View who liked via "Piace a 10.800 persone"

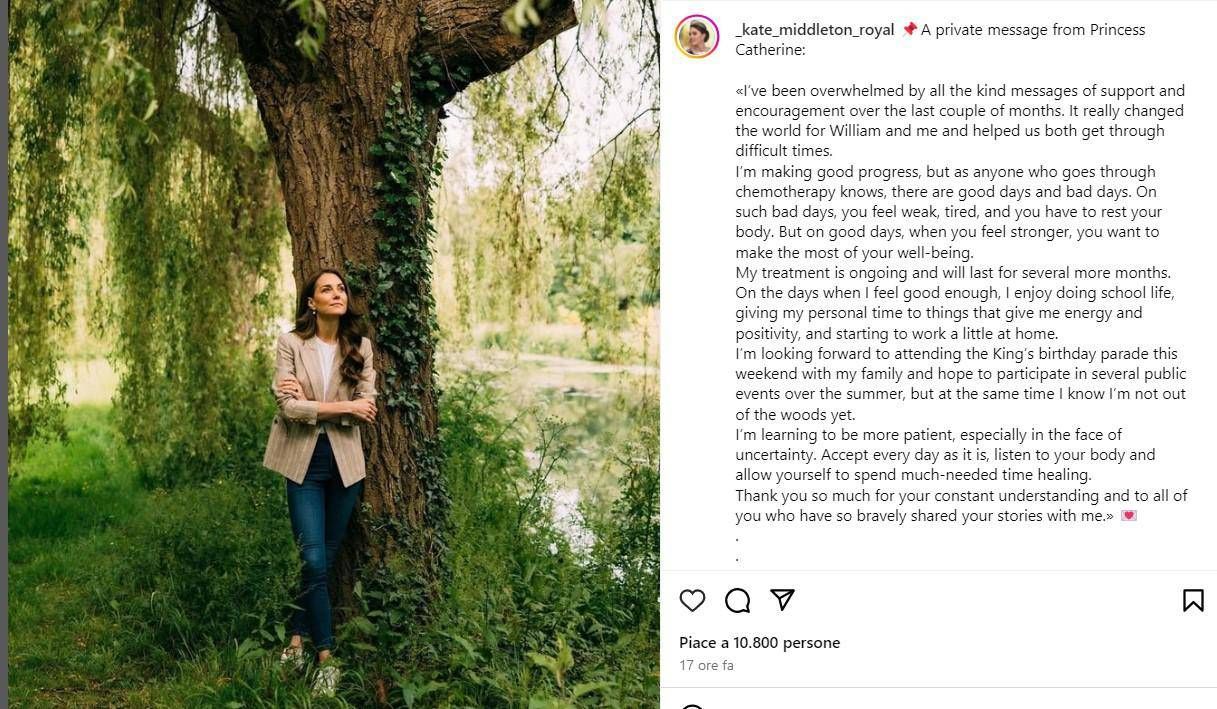click(759, 643)
